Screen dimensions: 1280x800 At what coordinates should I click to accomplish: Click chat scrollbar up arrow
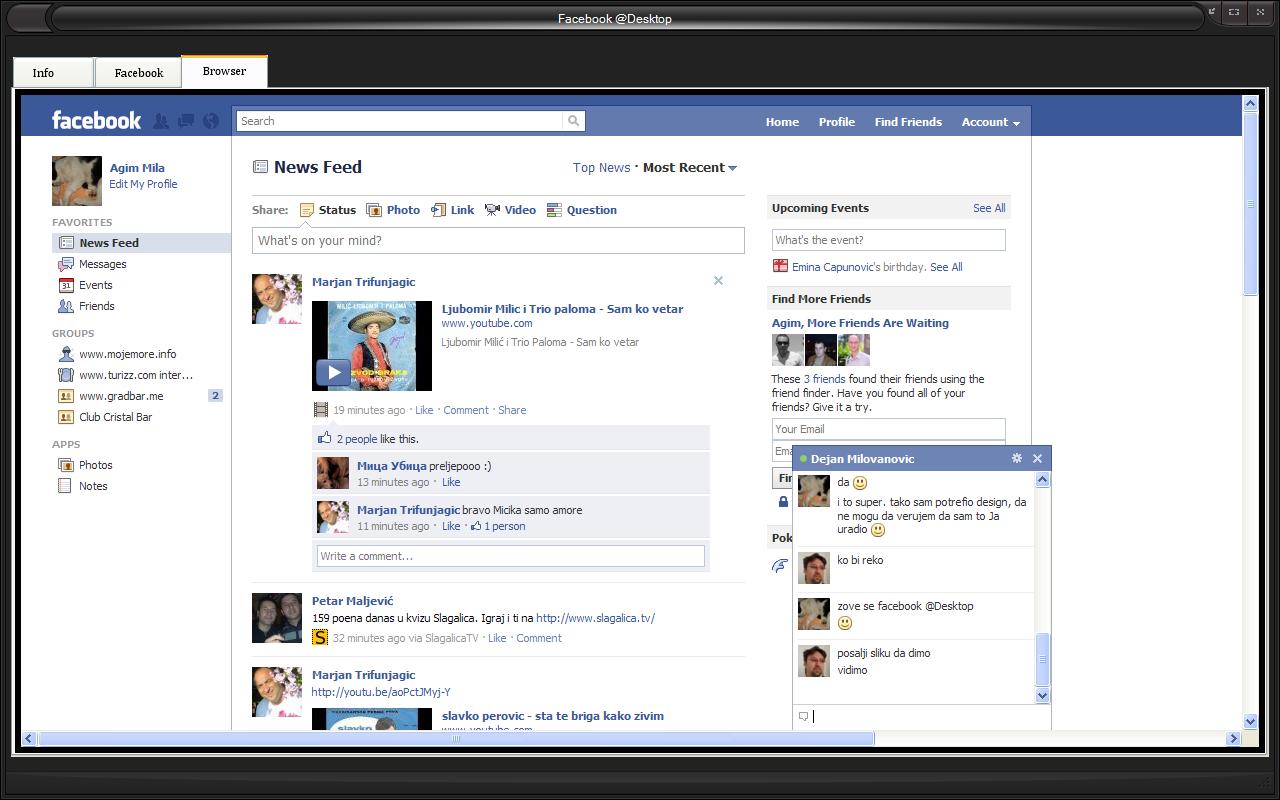coord(1042,480)
